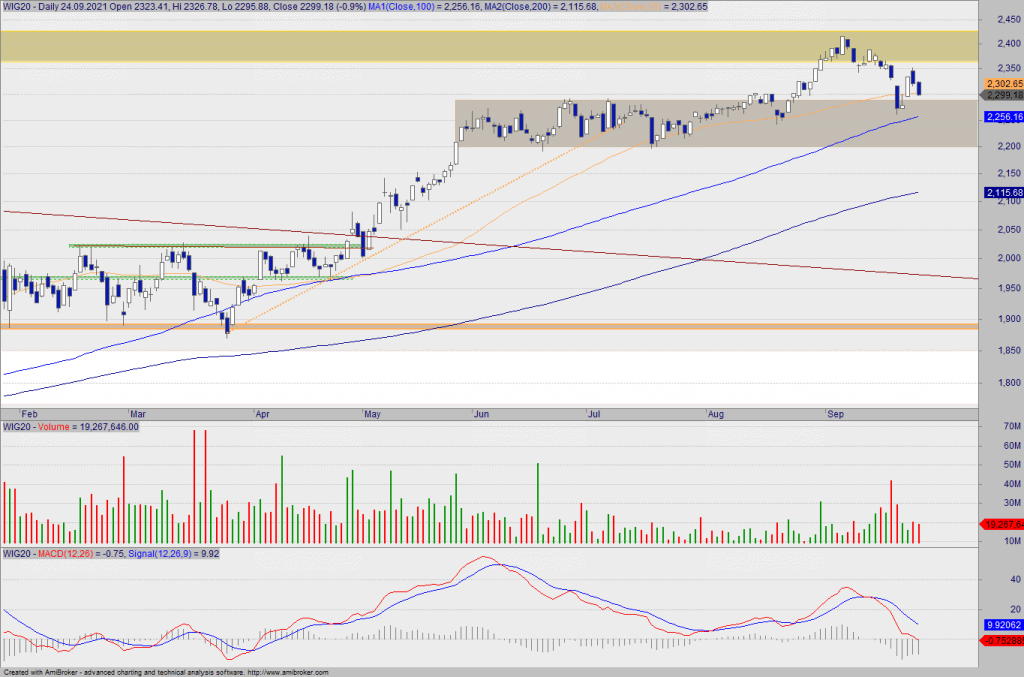
Task: Click the Volume label in volume pane
Action: click(58, 427)
